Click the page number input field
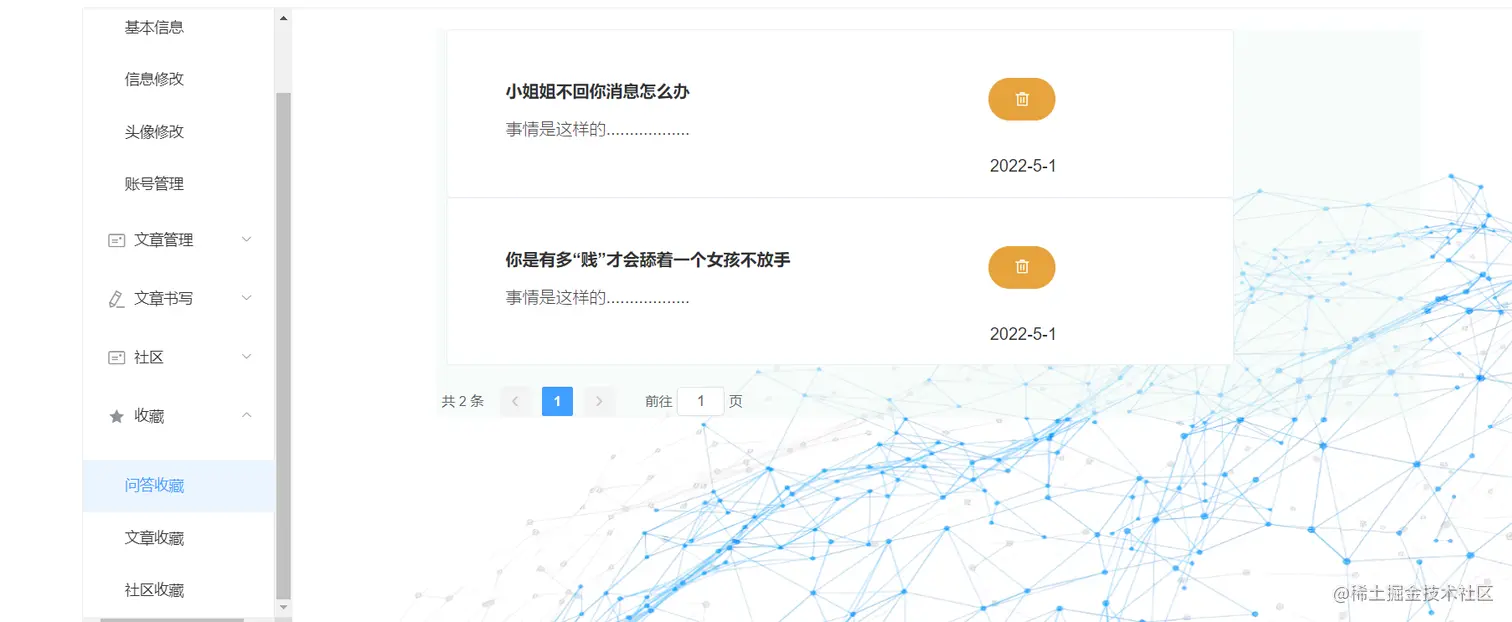1512x622 pixels. (x=701, y=400)
